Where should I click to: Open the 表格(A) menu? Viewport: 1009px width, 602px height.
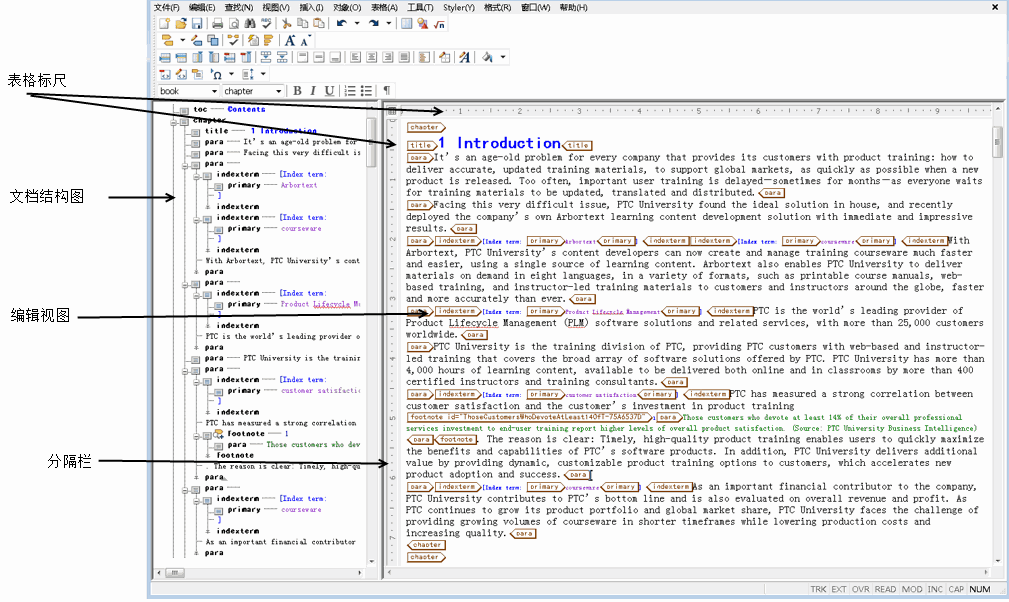click(384, 7)
